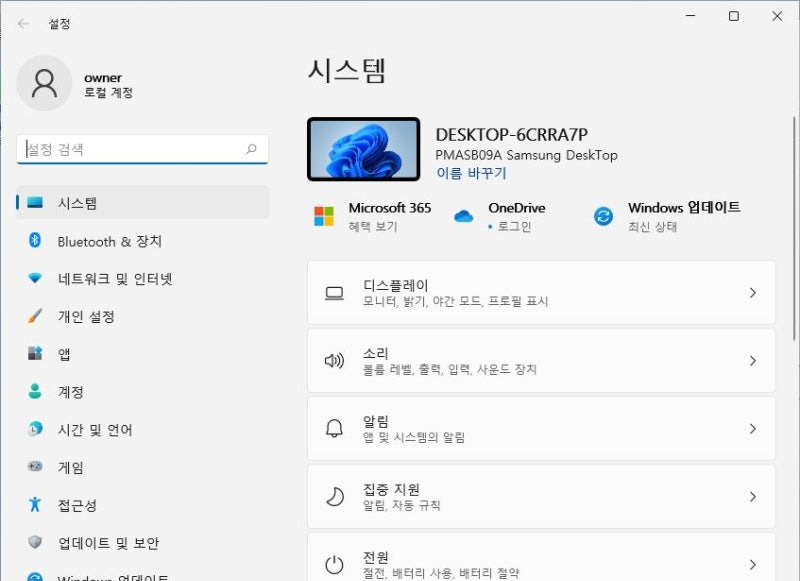Open 전원 card title

[x=376, y=557]
